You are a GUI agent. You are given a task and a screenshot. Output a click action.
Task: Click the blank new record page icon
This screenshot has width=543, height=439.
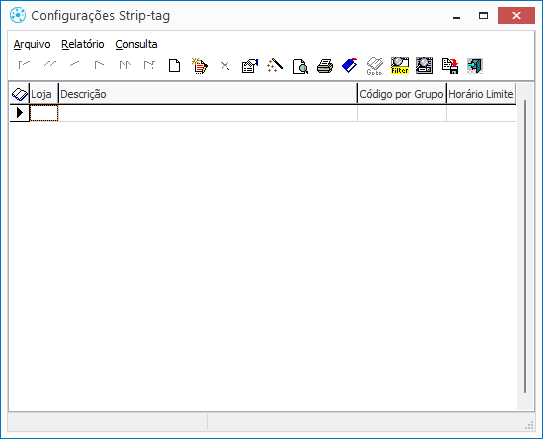pyautogui.click(x=174, y=65)
